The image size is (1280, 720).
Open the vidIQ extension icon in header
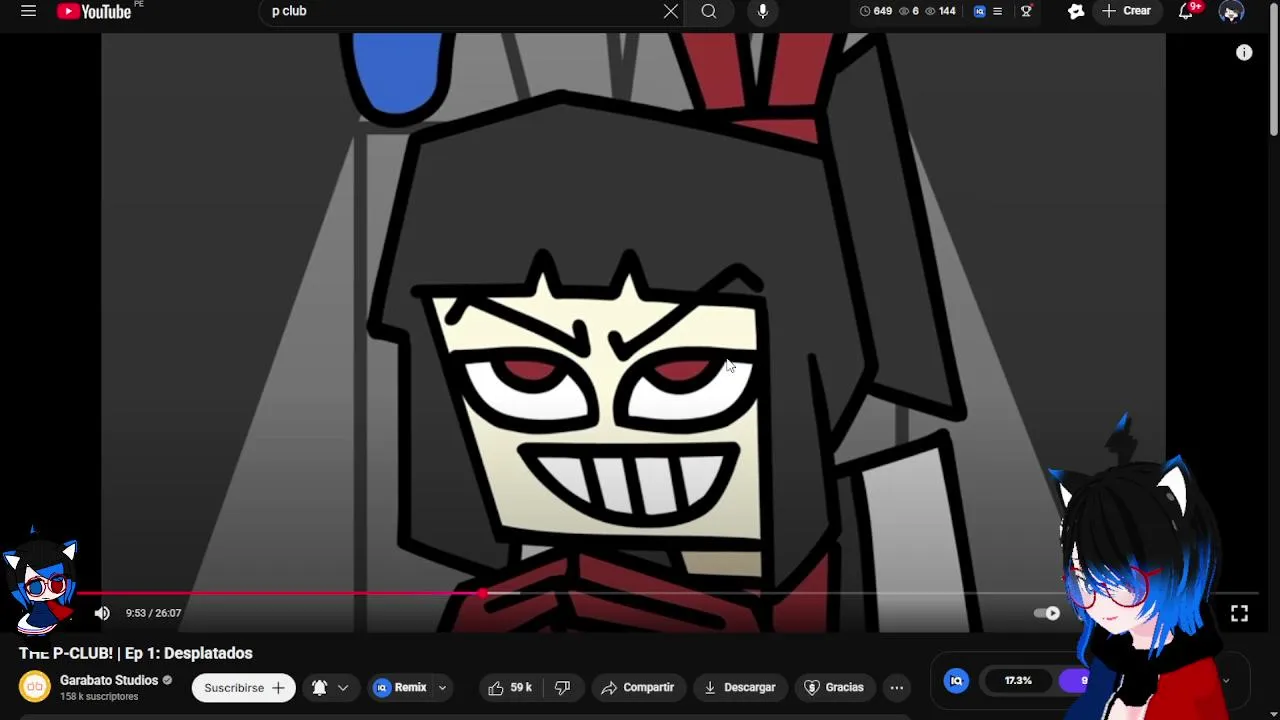click(x=980, y=11)
